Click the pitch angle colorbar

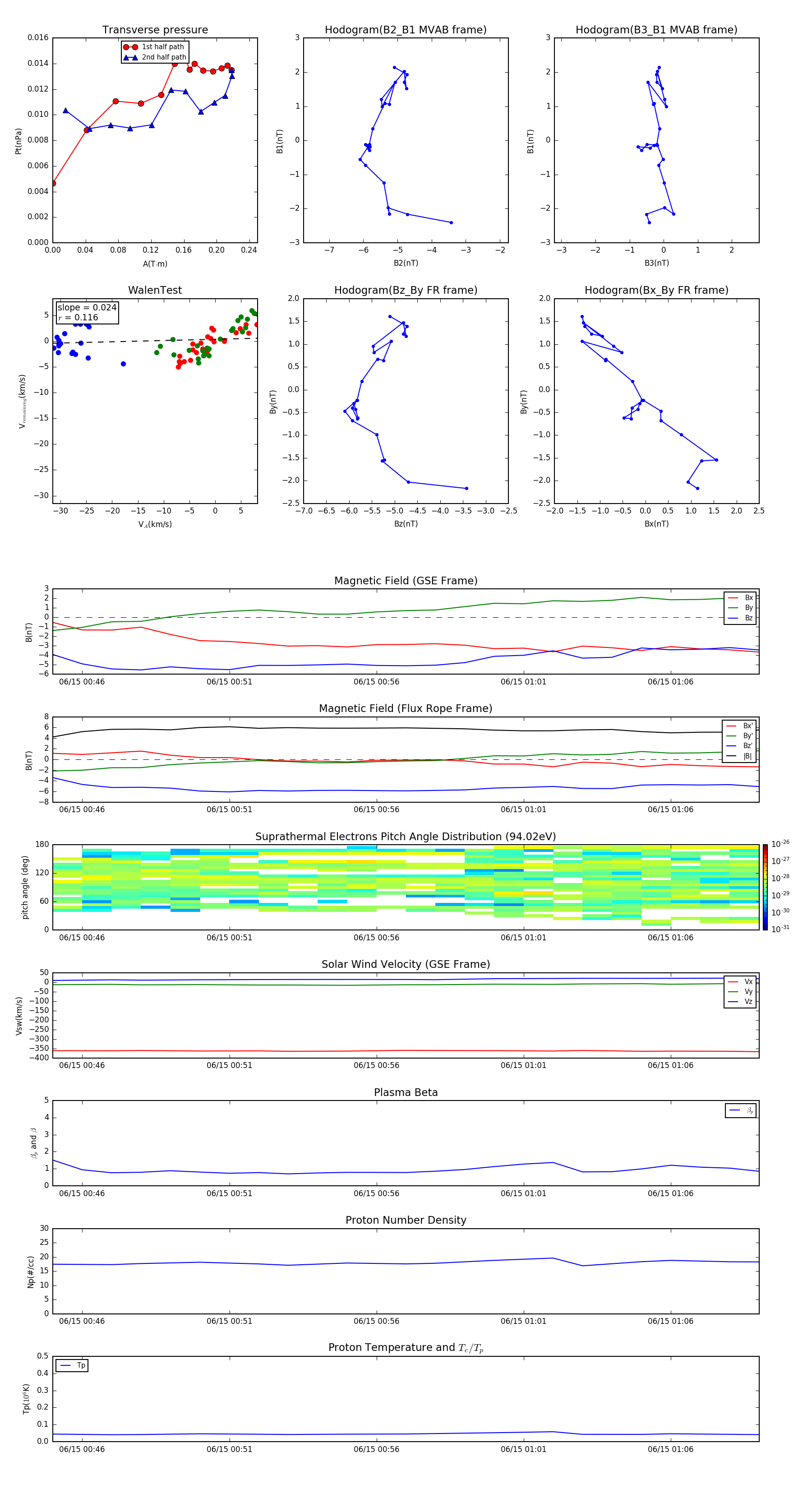coord(765,887)
